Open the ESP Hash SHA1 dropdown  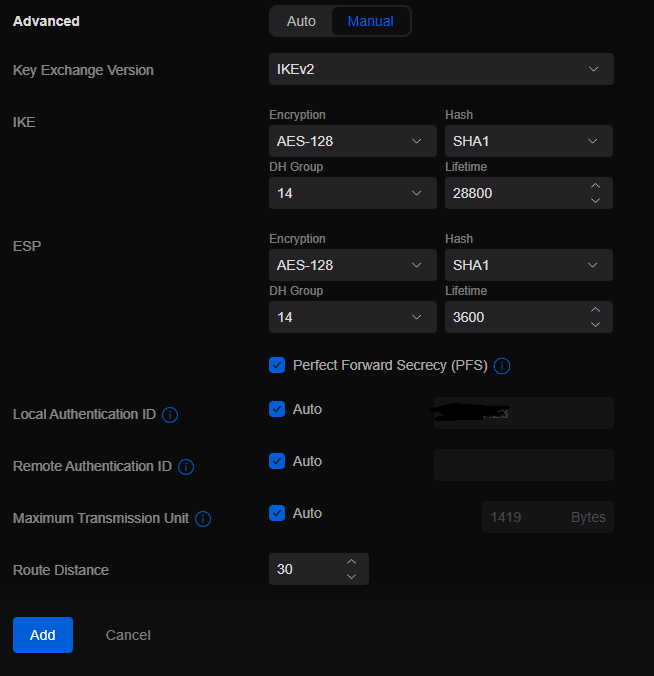(x=529, y=265)
